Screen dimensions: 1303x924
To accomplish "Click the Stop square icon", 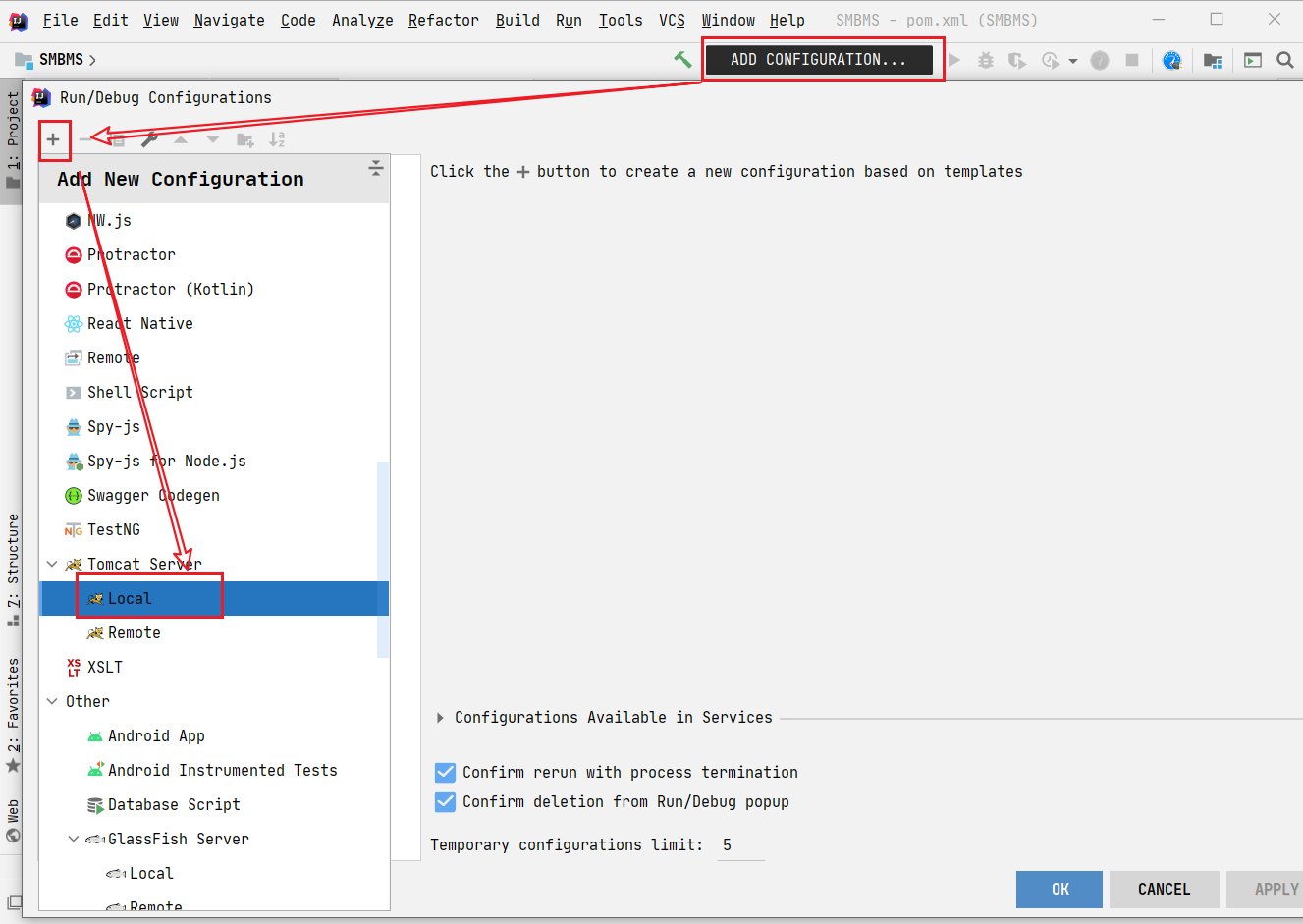I will (1131, 60).
